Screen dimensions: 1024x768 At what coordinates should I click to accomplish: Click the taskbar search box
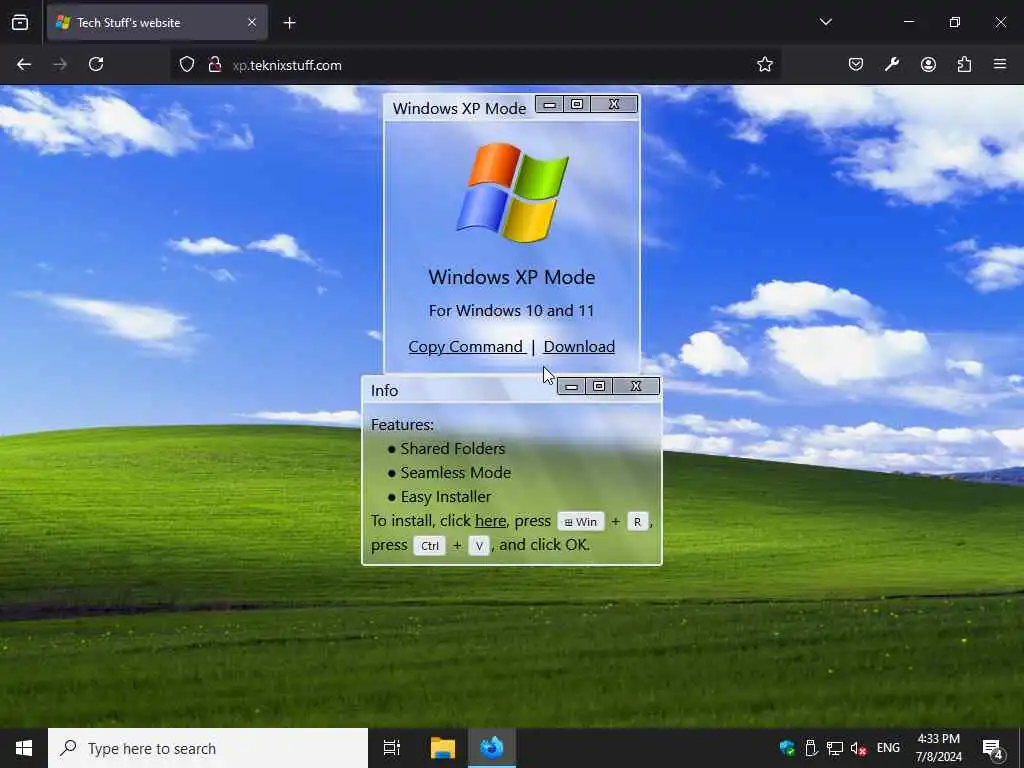click(x=208, y=748)
